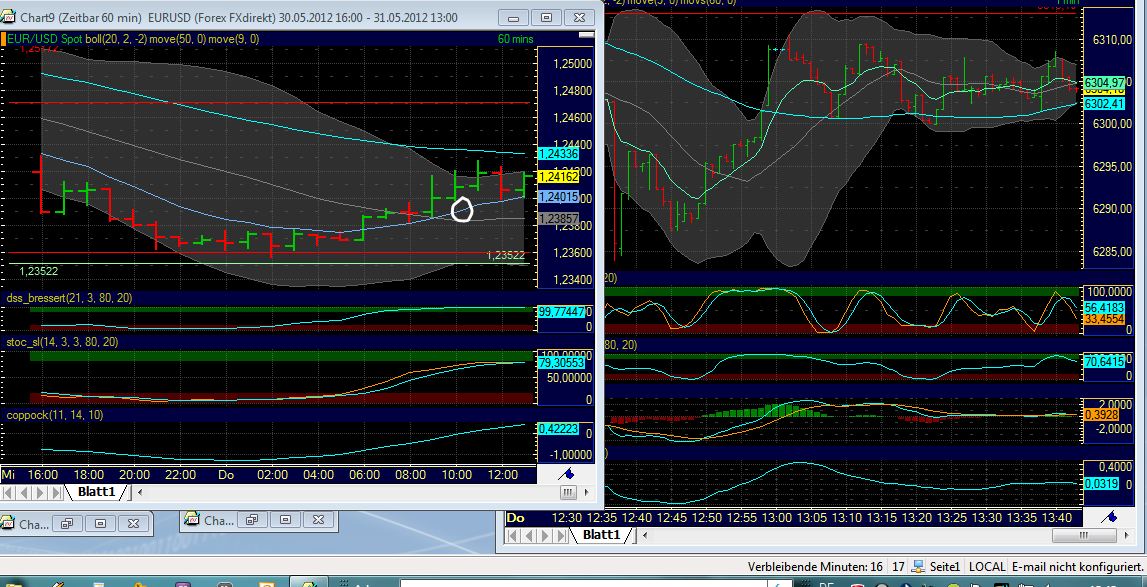Click the Chart9 chart icon in the title bar

coord(10,17)
